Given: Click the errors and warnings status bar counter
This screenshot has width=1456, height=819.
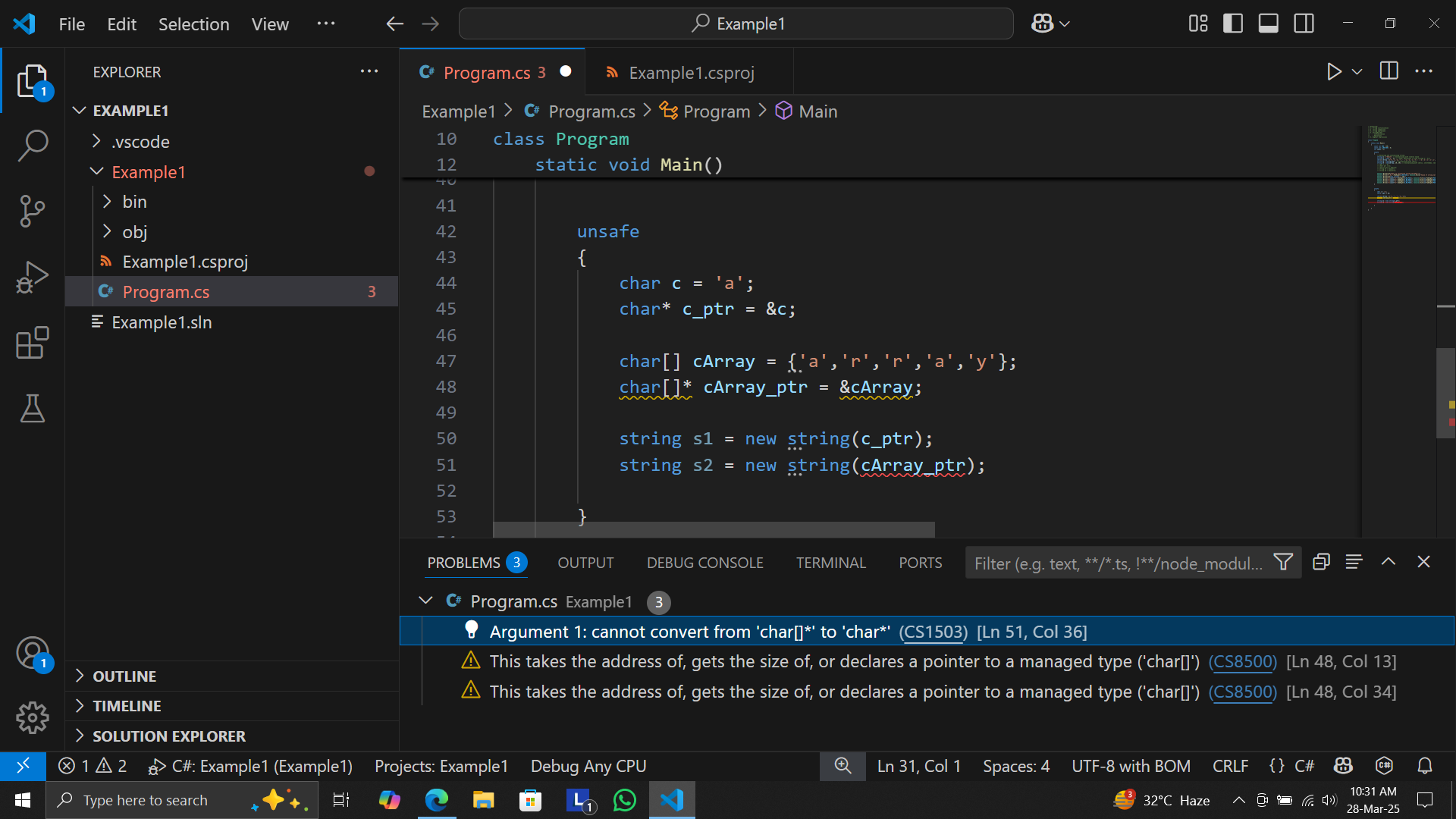Looking at the screenshot, I should point(93,766).
